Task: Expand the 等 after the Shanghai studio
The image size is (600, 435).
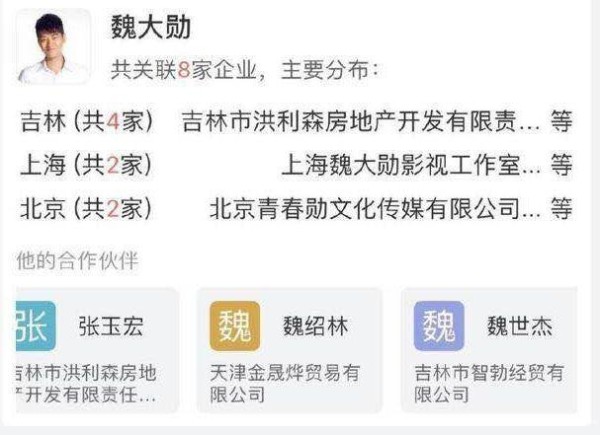Action: pos(562,165)
